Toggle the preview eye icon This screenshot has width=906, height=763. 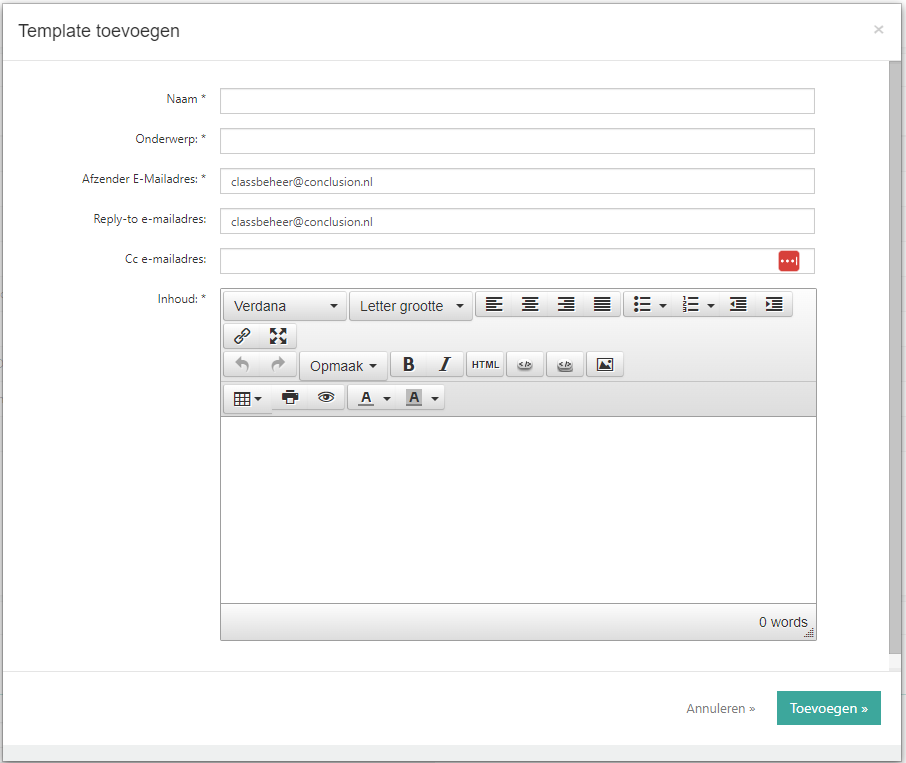(326, 398)
